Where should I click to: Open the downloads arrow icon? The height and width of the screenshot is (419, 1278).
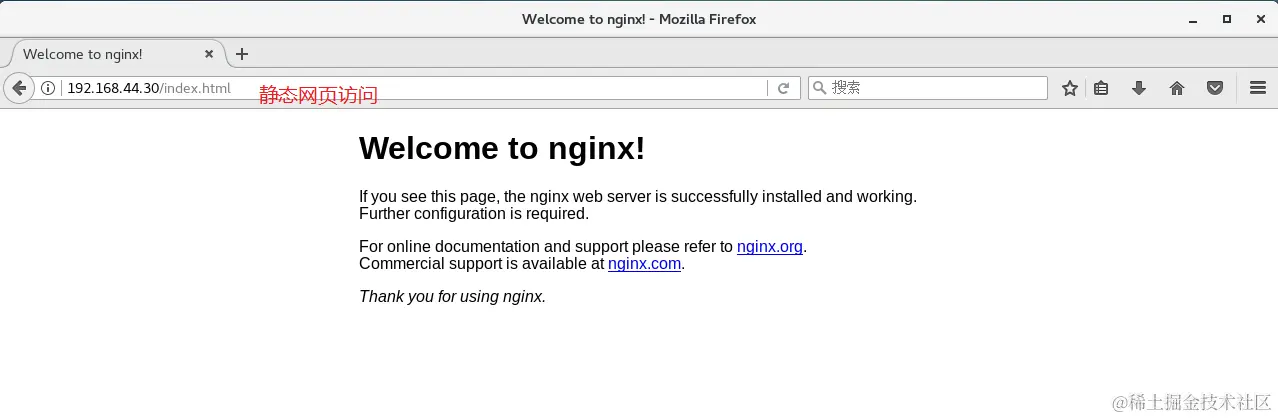(1138, 88)
